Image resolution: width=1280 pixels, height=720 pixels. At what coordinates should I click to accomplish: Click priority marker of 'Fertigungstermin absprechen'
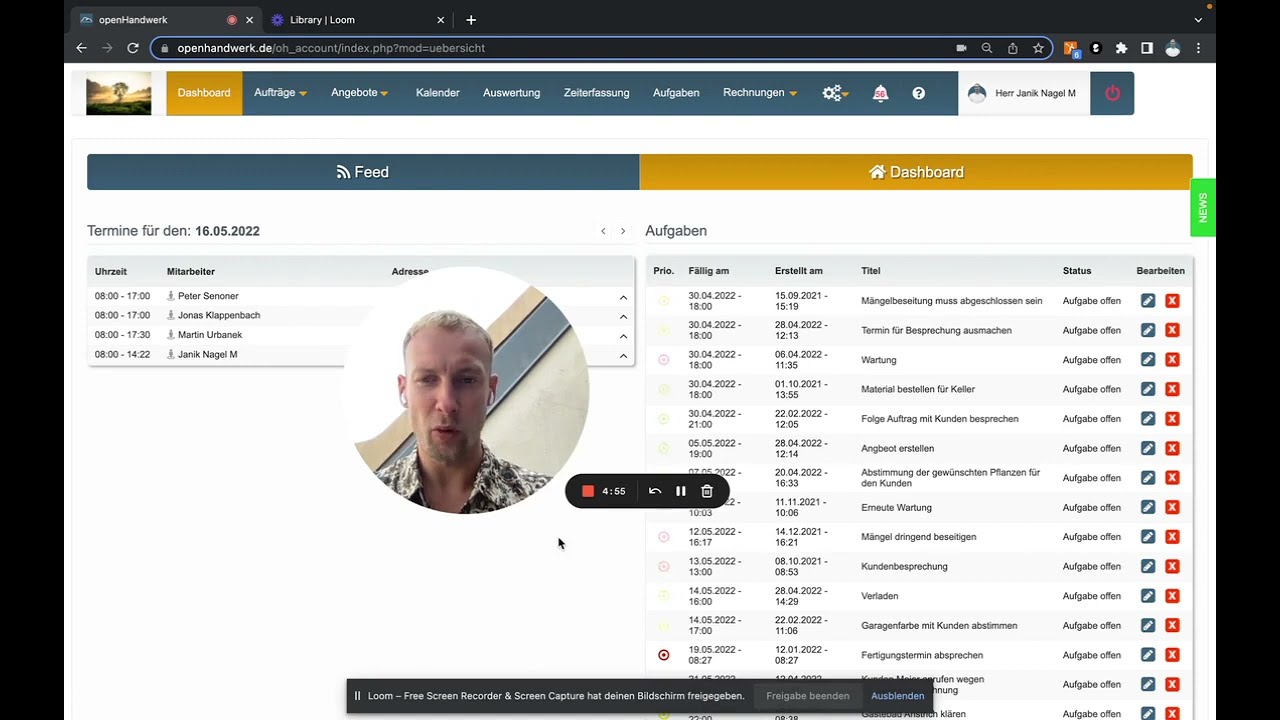click(x=664, y=655)
